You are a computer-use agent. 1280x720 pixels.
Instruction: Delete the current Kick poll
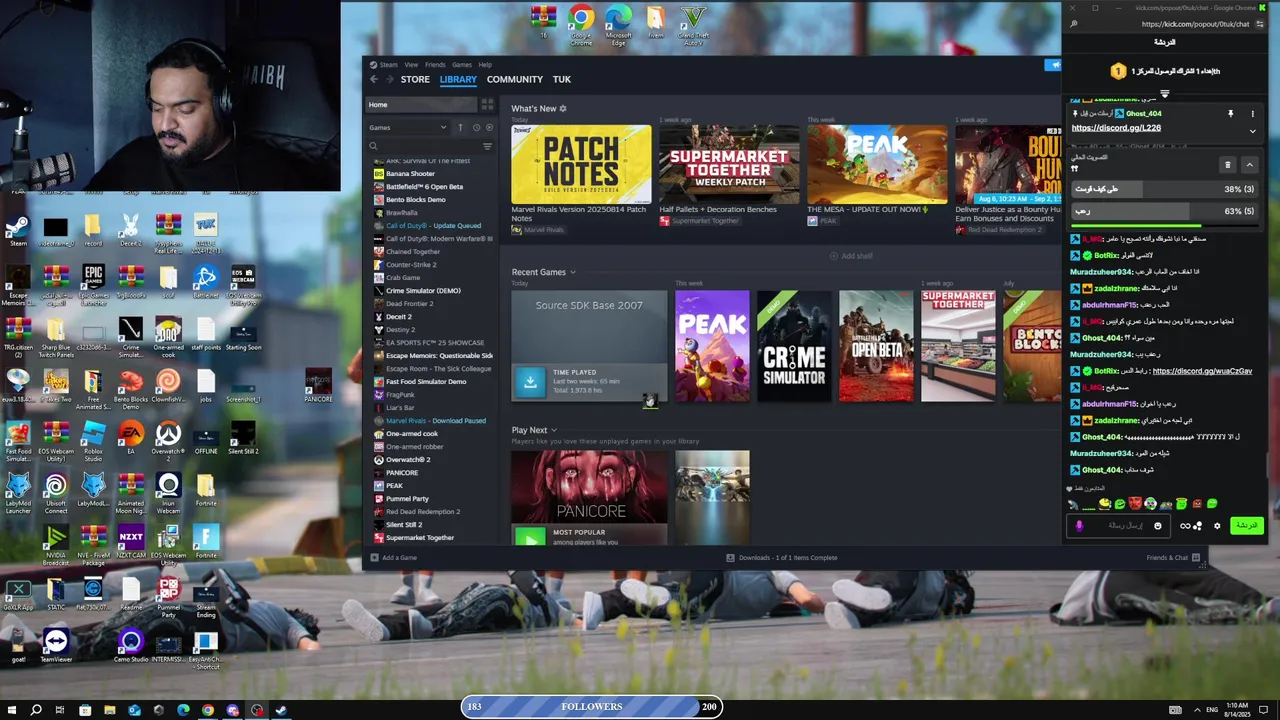tap(1228, 165)
